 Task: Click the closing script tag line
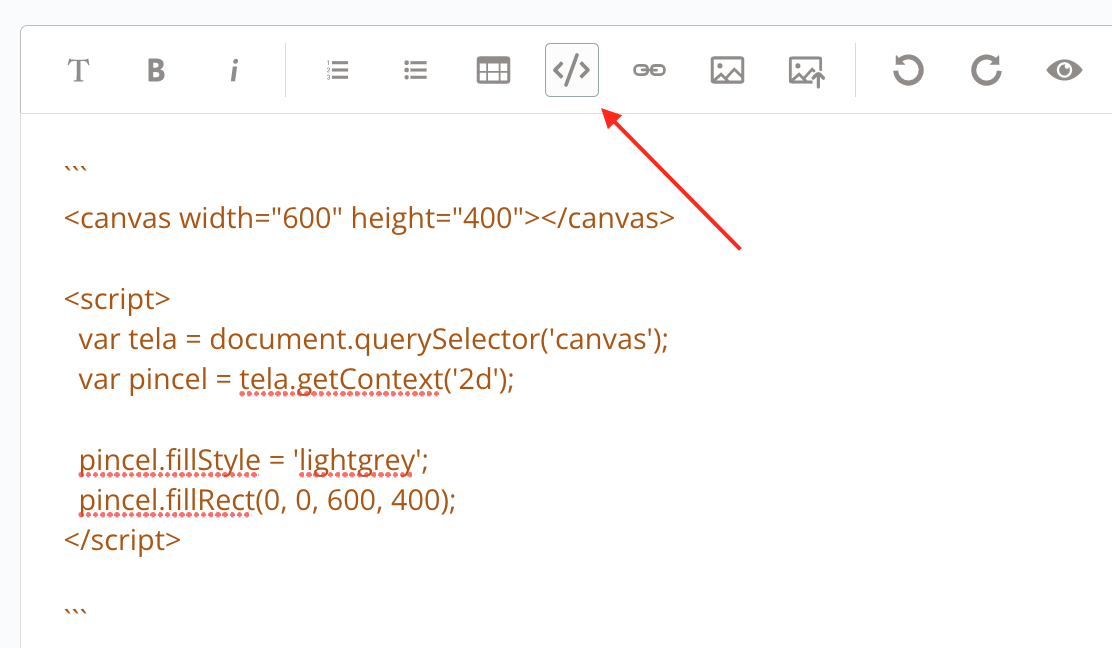[x=122, y=541]
